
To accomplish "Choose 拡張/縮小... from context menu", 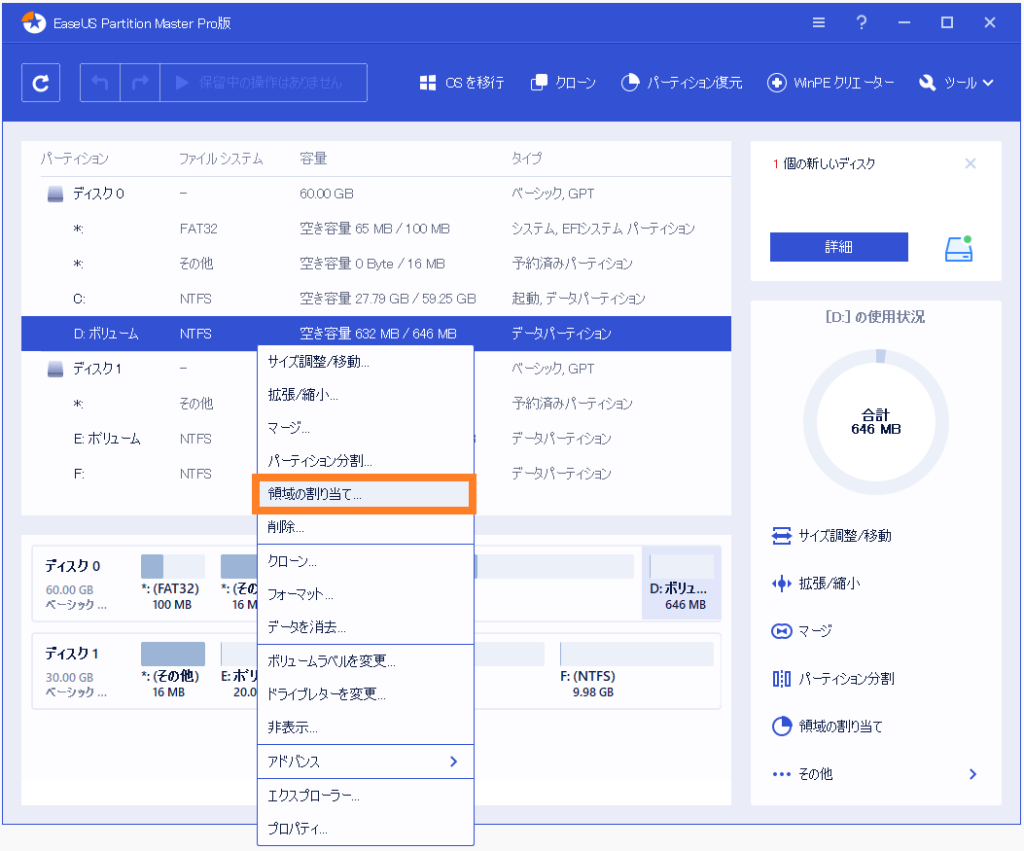I will [x=366, y=394].
